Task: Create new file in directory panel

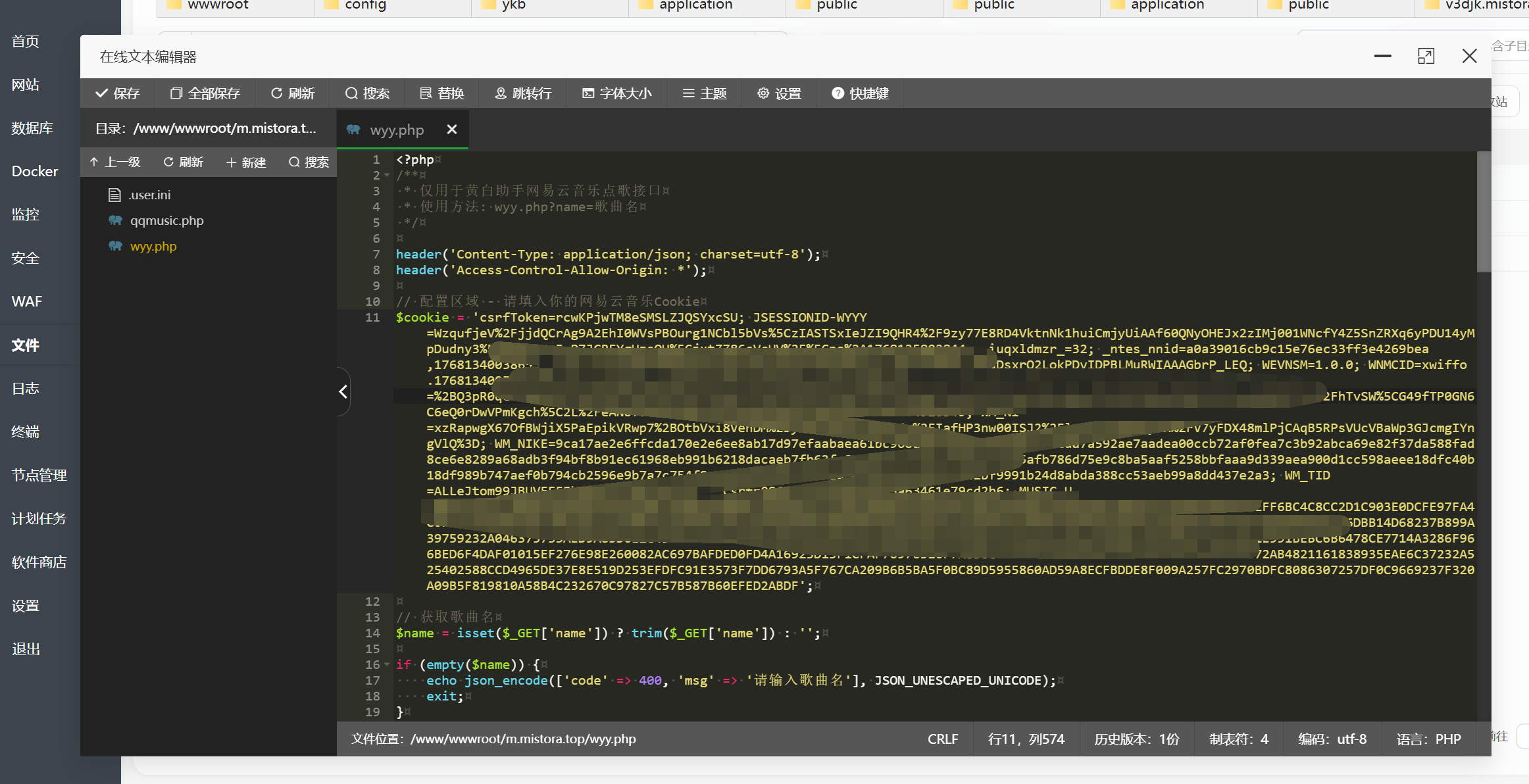Action: click(246, 162)
